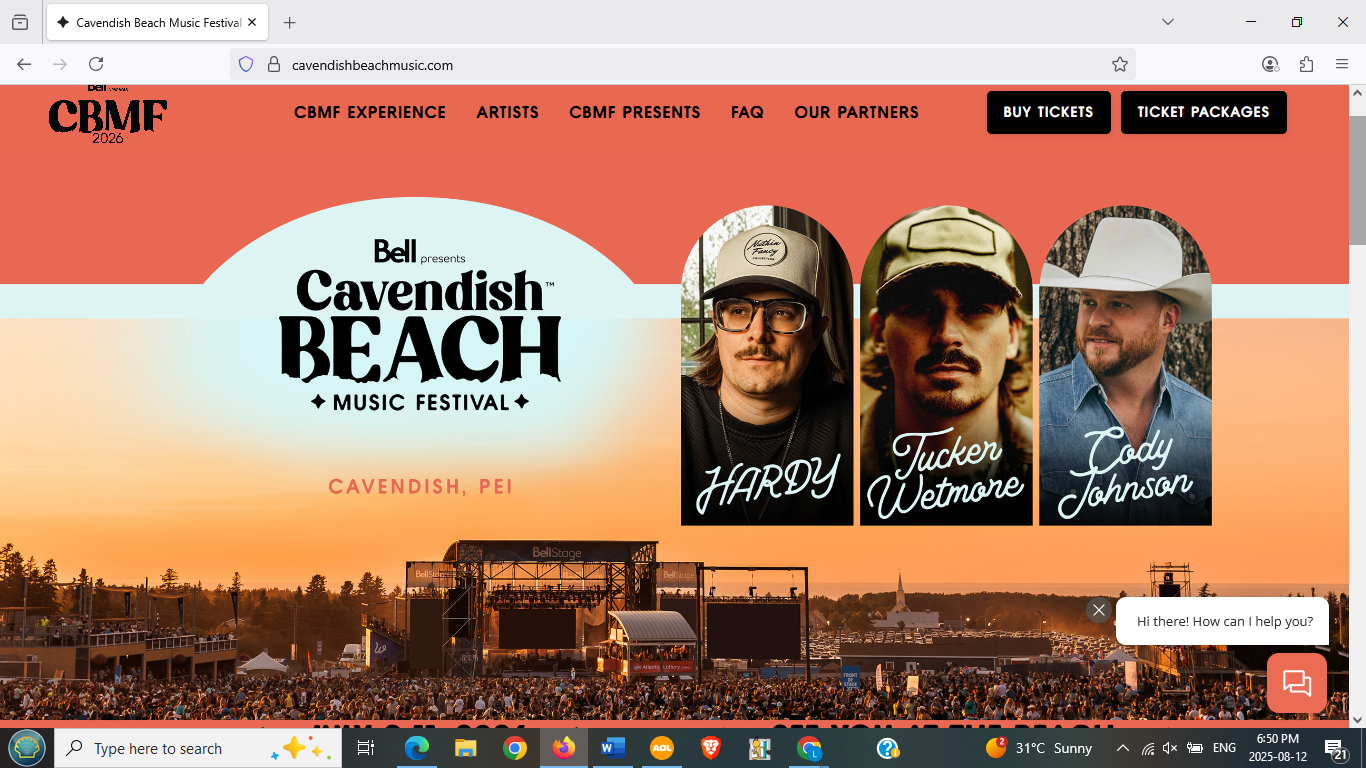Click the 'Hi there! How can I help you?' message
Screen dimensions: 1366x768
pyautogui.click(x=1225, y=621)
